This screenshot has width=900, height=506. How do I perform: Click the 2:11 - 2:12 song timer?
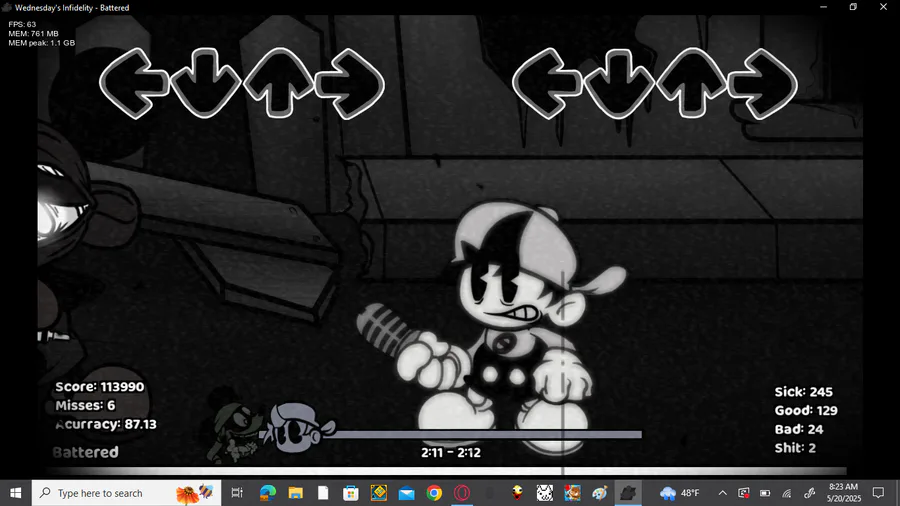451,452
